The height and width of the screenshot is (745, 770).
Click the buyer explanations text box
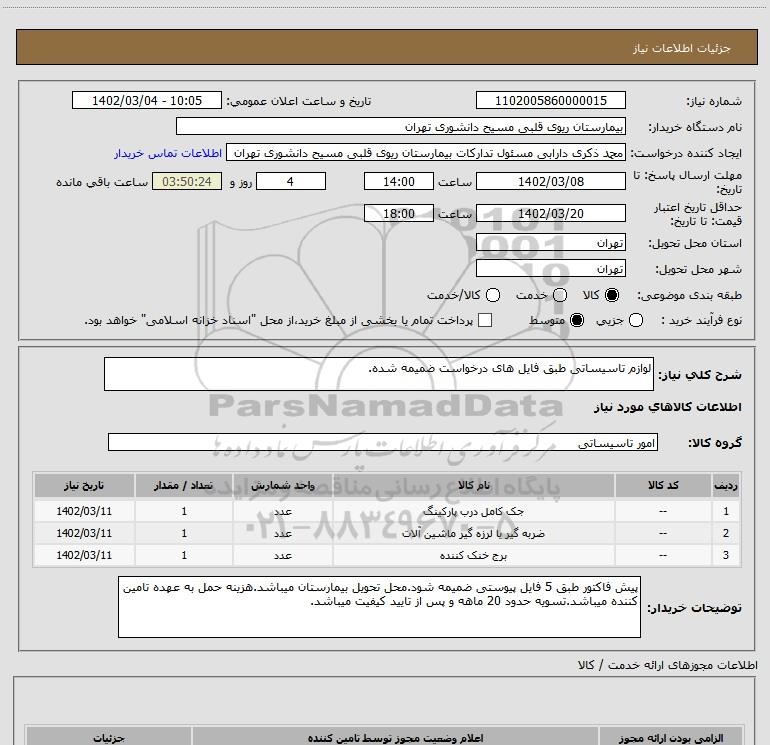[x=379, y=607]
